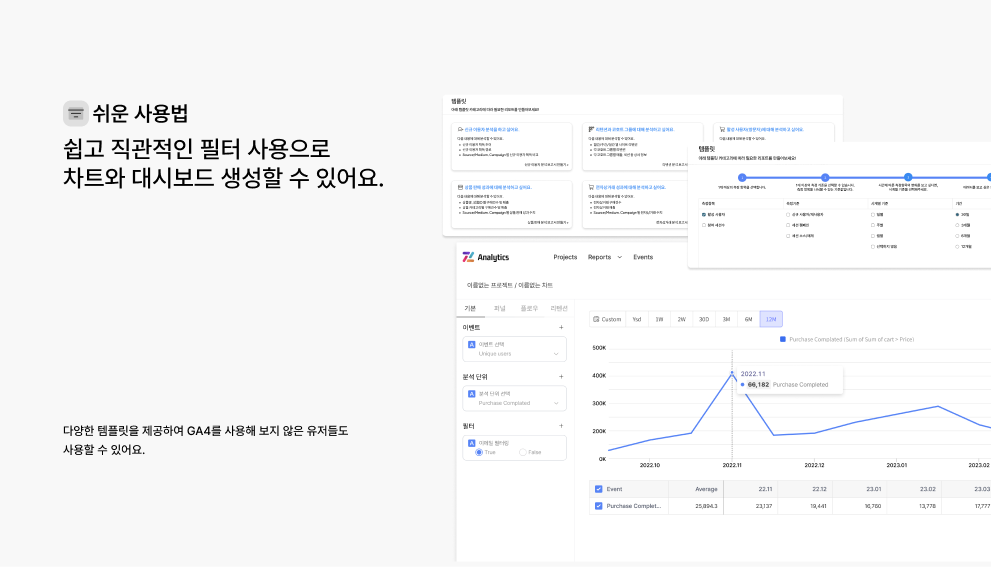Expand the Purchase Completed unit dropdown
The image size is (991, 567).
point(556,403)
